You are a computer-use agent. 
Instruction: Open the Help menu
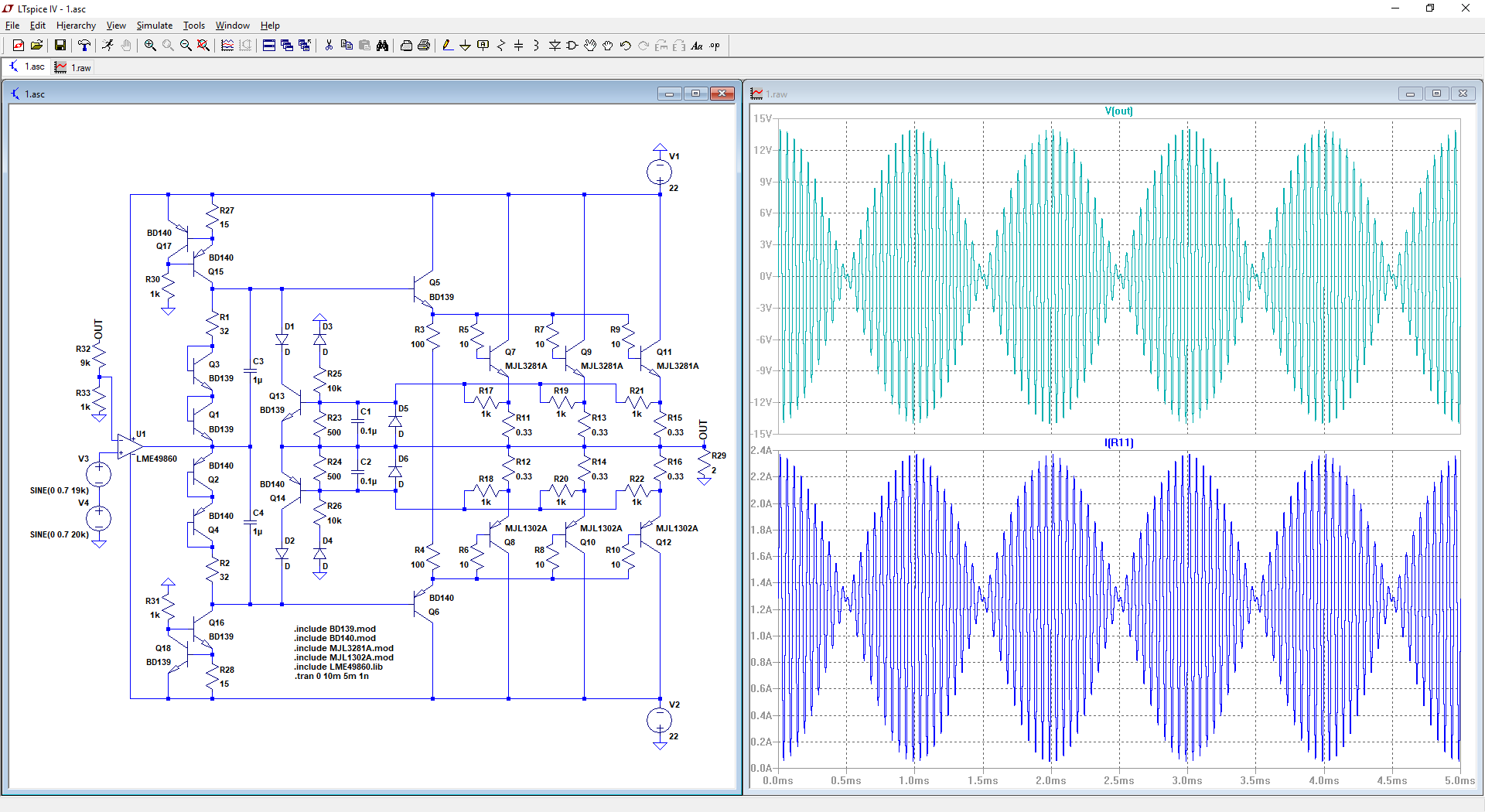click(x=270, y=26)
